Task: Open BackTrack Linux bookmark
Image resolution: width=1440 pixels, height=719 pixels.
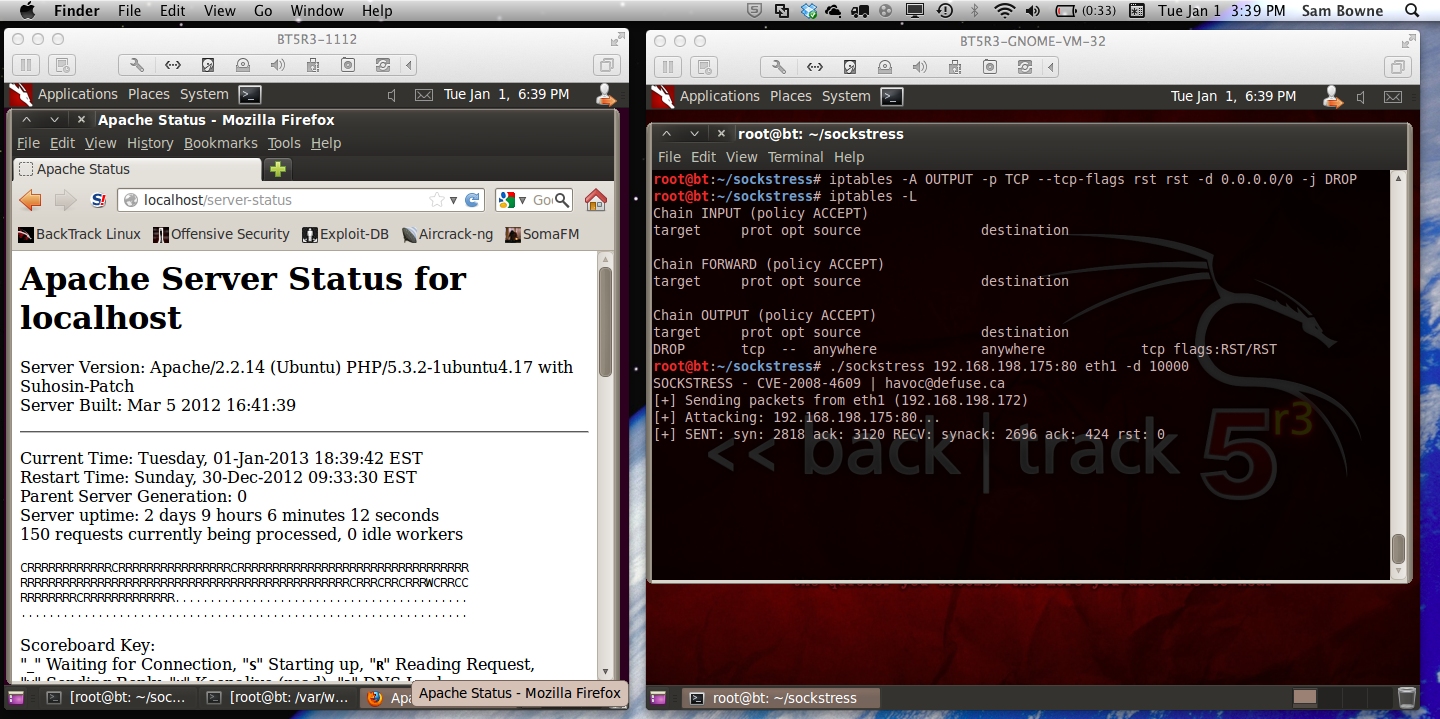Action: (x=79, y=234)
